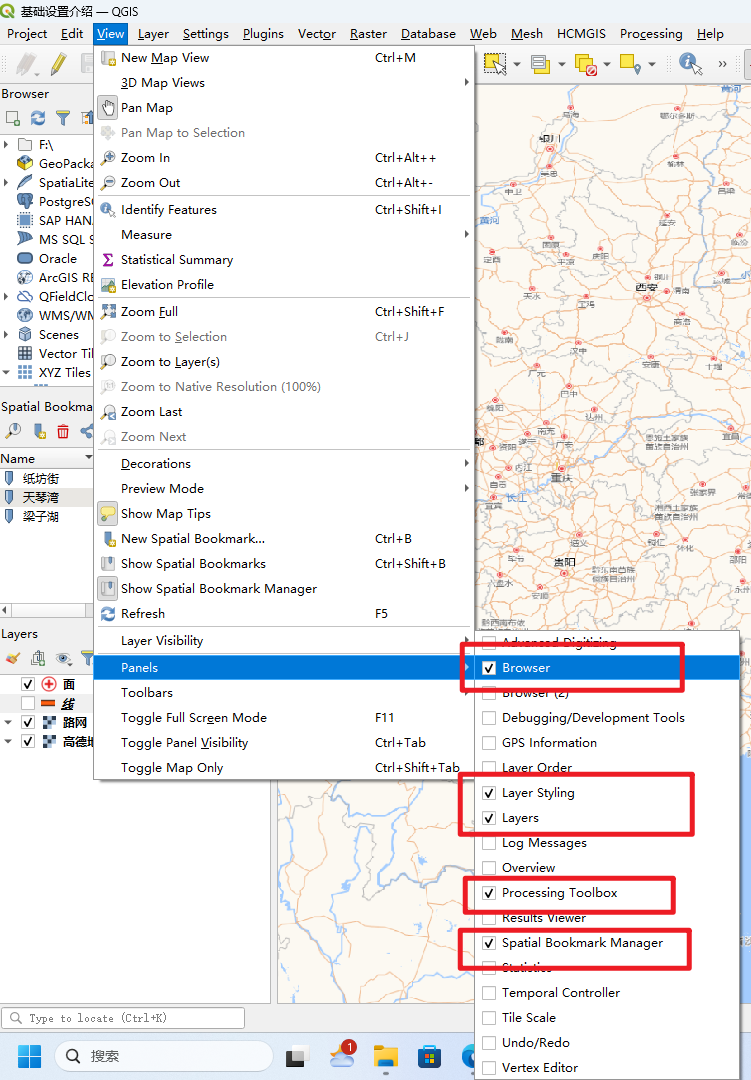Open dropdown arrow beside Select Features tool
The height and width of the screenshot is (1080, 751).
tap(517, 64)
